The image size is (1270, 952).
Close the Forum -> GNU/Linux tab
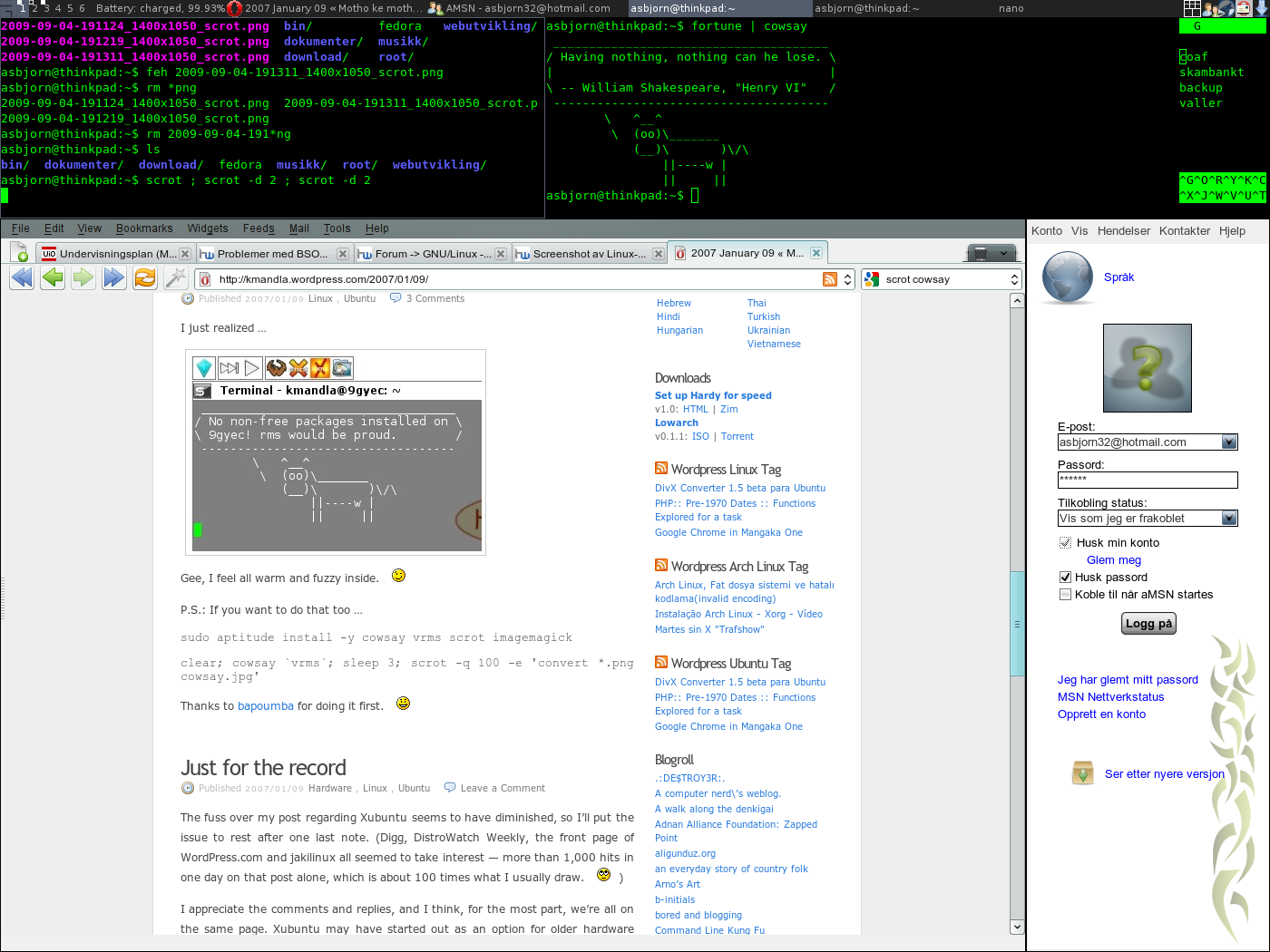pyautogui.click(x=501, y=254)
